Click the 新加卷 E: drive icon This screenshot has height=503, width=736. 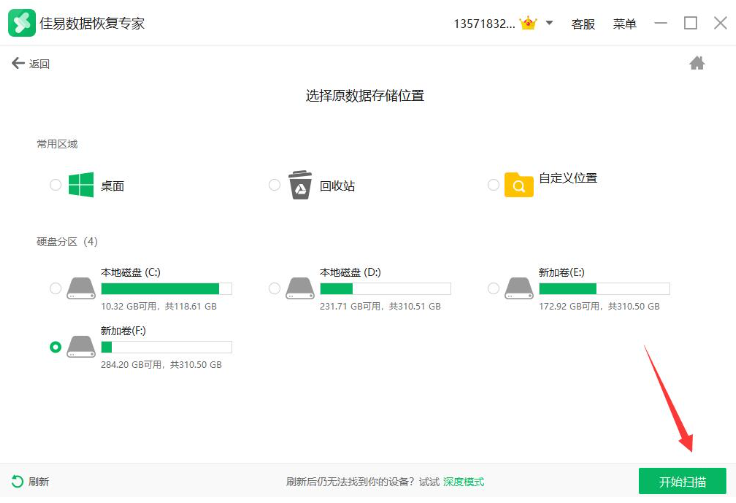coord(519,288)
